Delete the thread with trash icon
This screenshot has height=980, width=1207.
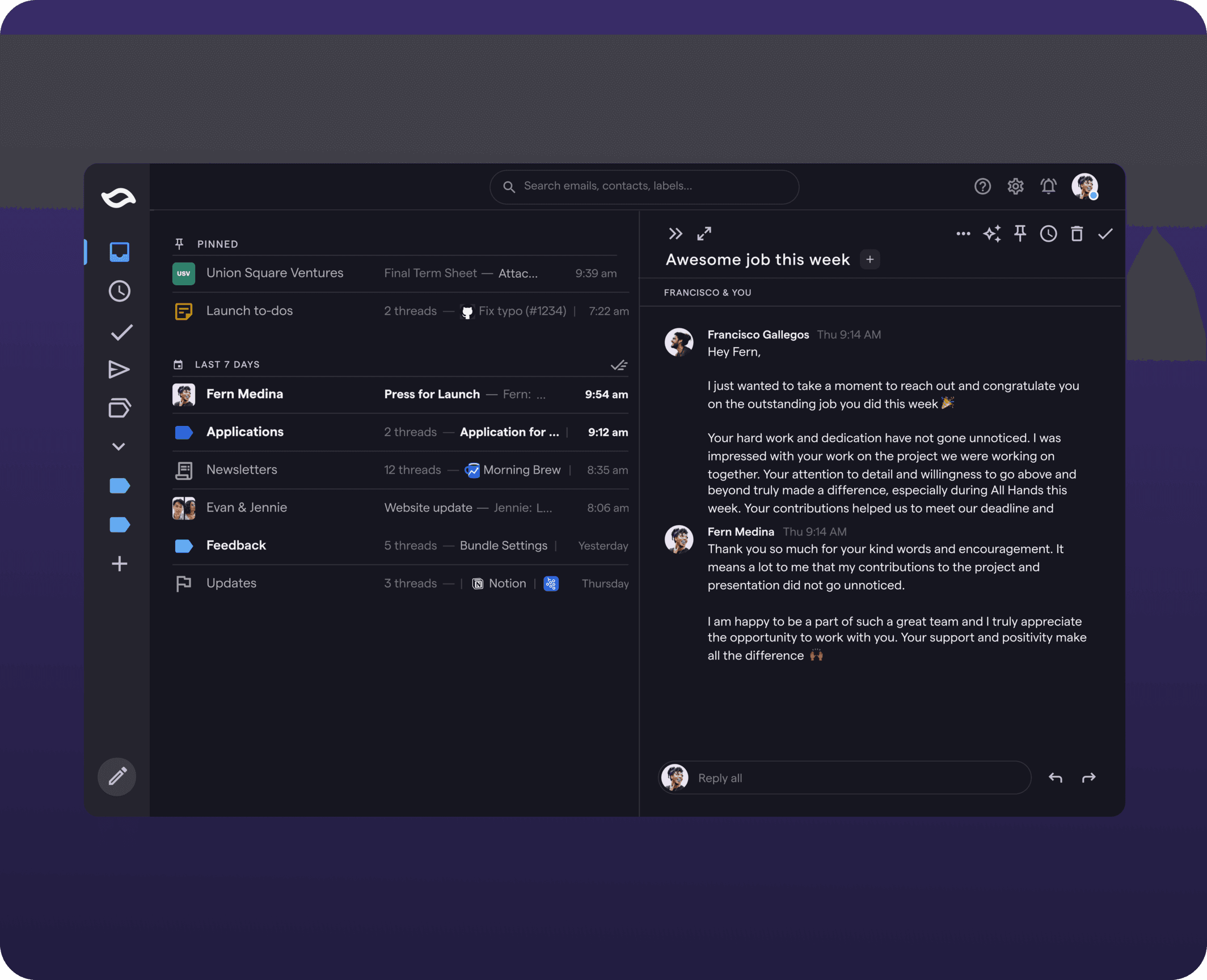tap(1077, 234)
